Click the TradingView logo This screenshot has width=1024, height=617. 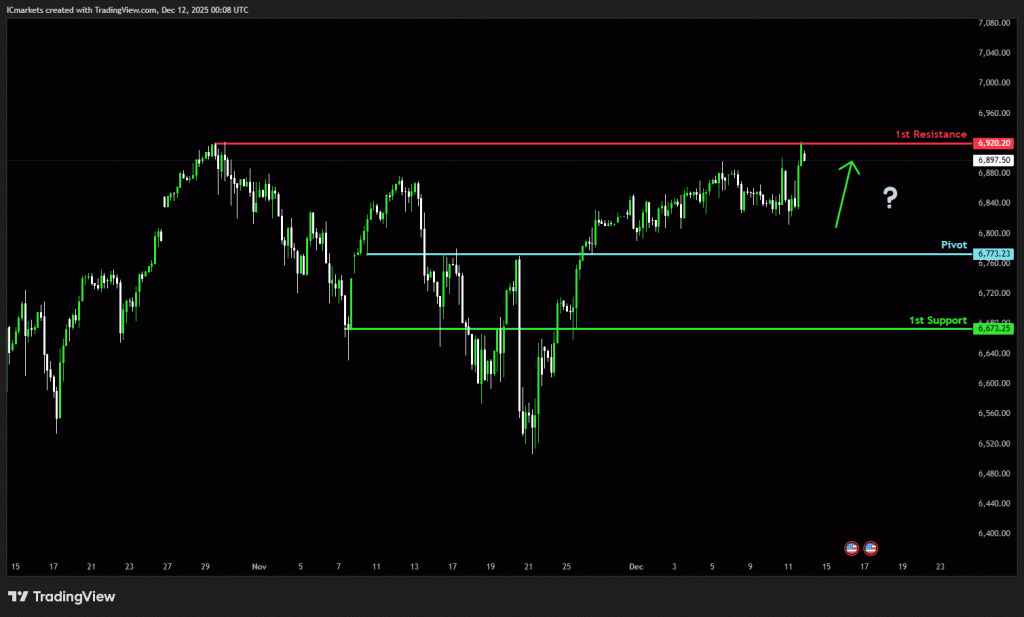click(62, 597)
